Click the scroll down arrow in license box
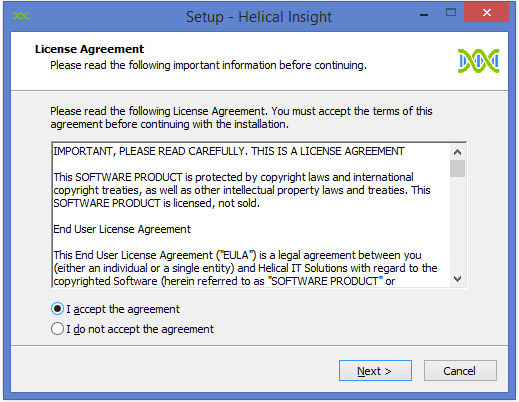519x402 pixels. 457,279
